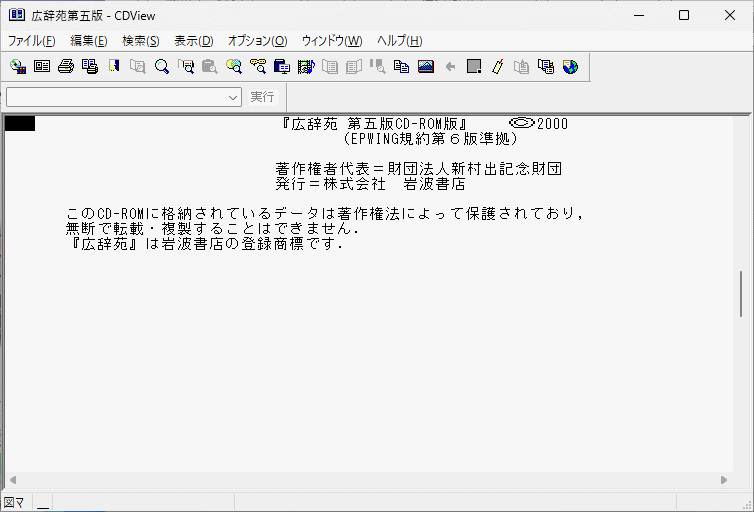Image resolution: width=754 pixels, height=512 pixels.
Task: Click the 『広辞苑 第五版CD-ROM版』 title line
Action: pos(374,124)
